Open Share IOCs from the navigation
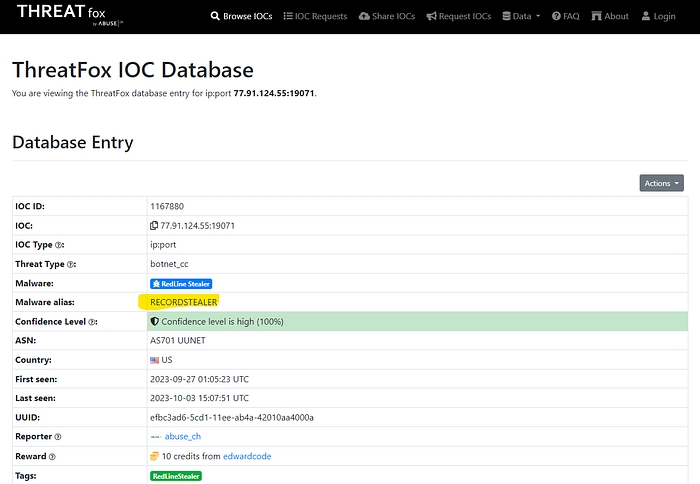Image resolution: width=700 pixels, height=484 pixels. tap(390, 16)
